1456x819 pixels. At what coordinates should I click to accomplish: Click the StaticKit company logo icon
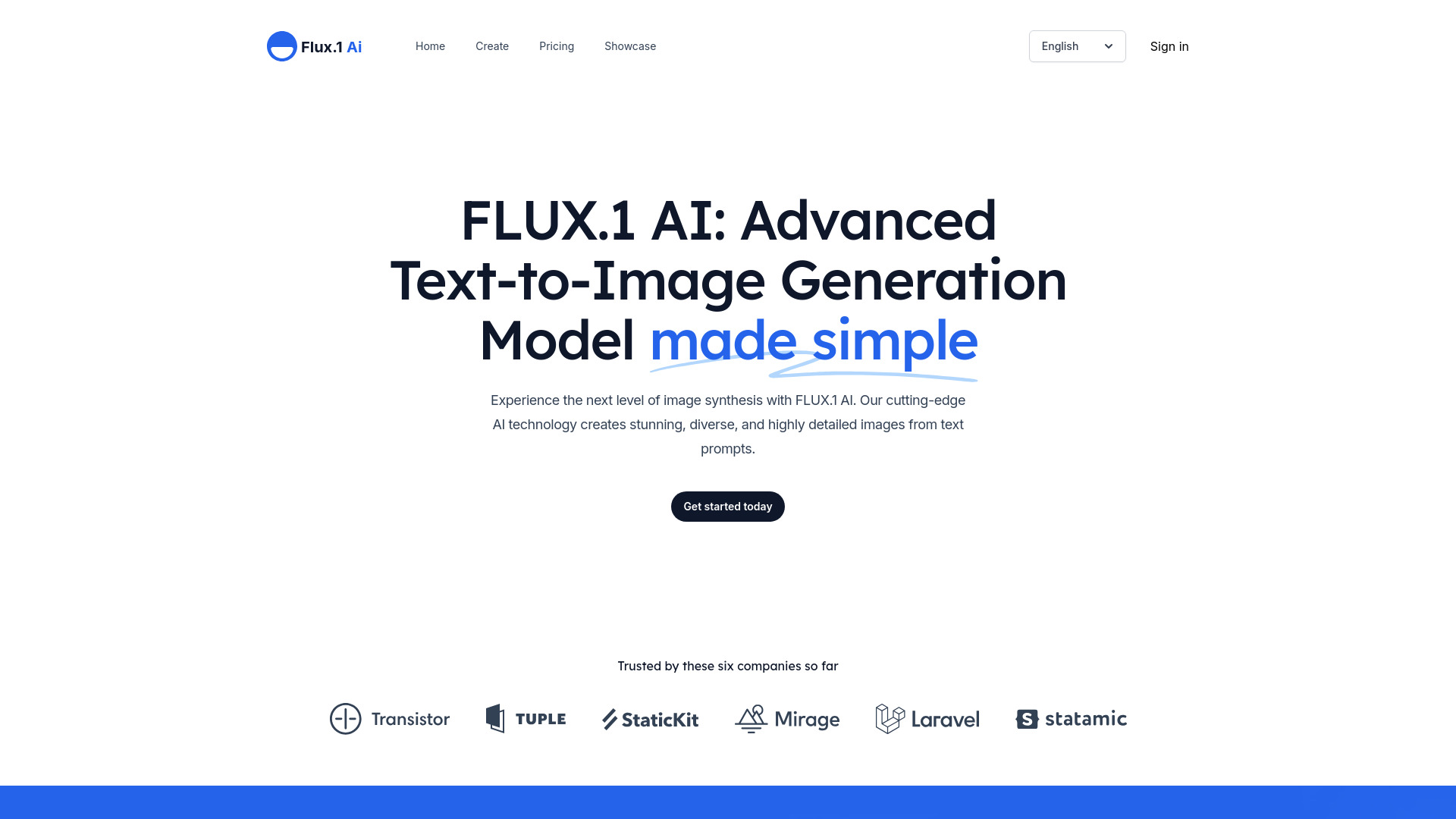click(x=608, y=718)
